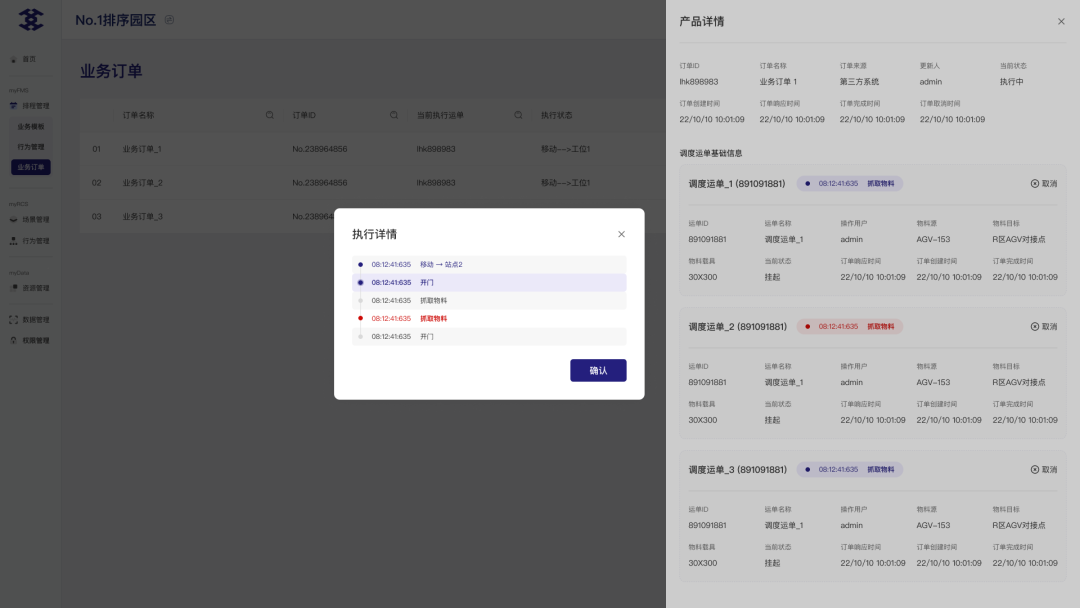Click the 确认 button in the dialog
Screen dimensions: 1080x608
point(598,370)
